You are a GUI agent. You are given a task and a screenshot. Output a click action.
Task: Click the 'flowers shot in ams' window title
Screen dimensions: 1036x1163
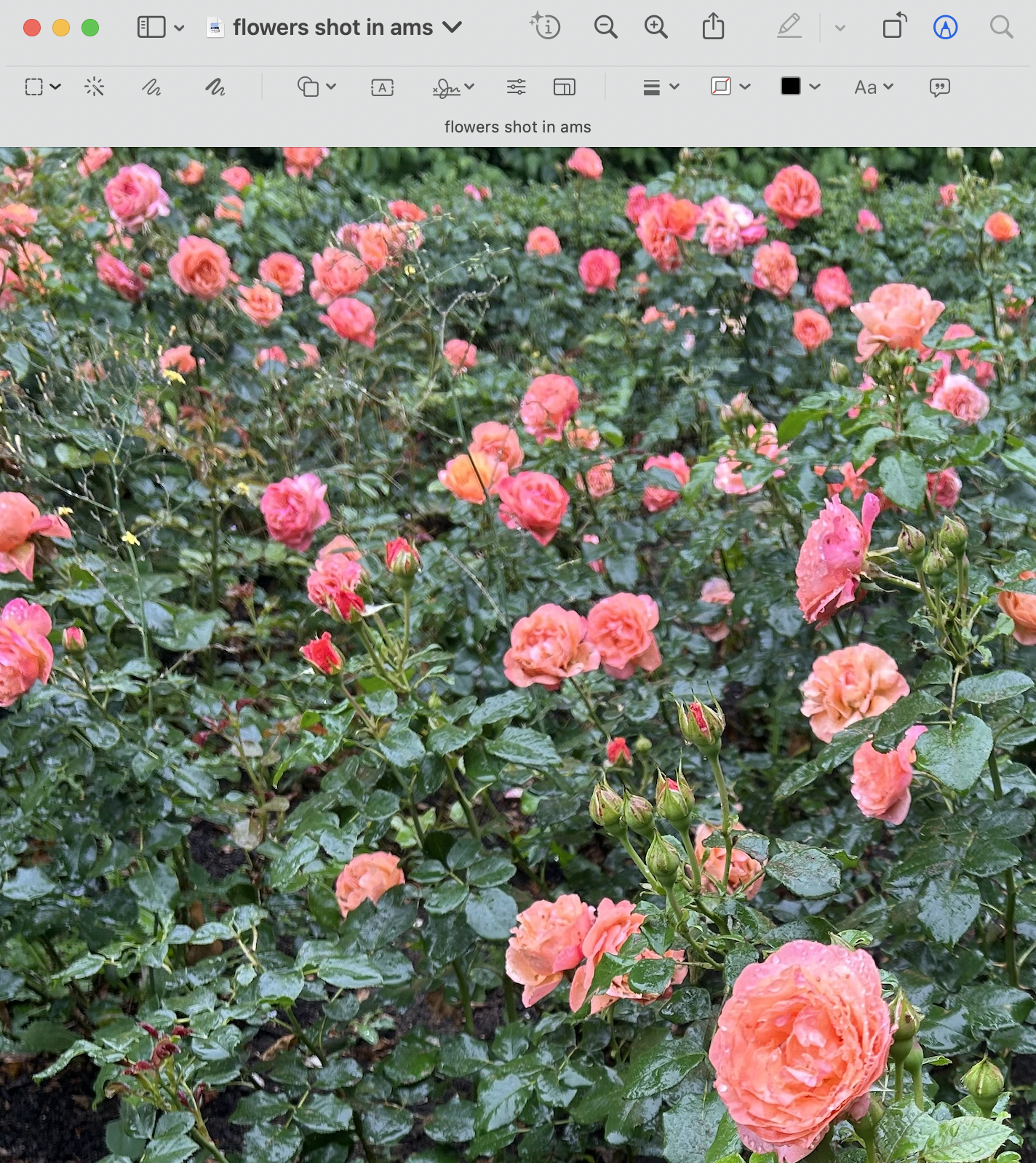coord(332,28)
